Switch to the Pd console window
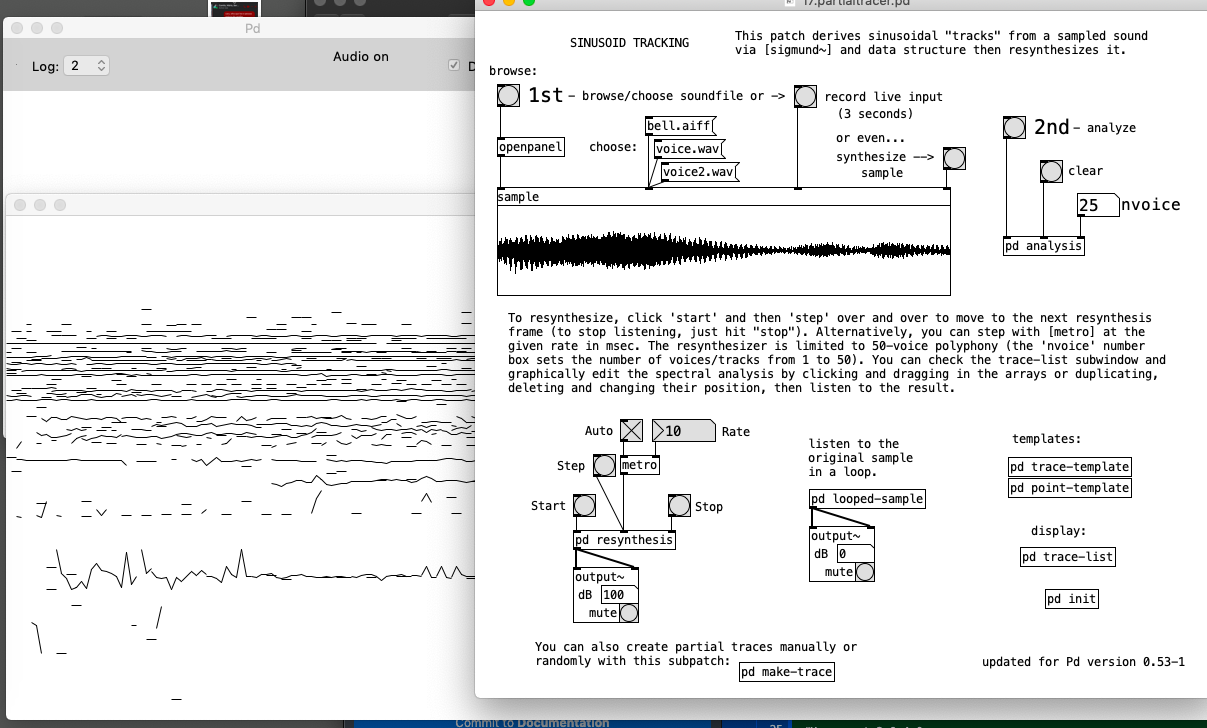 click(252, 28)
